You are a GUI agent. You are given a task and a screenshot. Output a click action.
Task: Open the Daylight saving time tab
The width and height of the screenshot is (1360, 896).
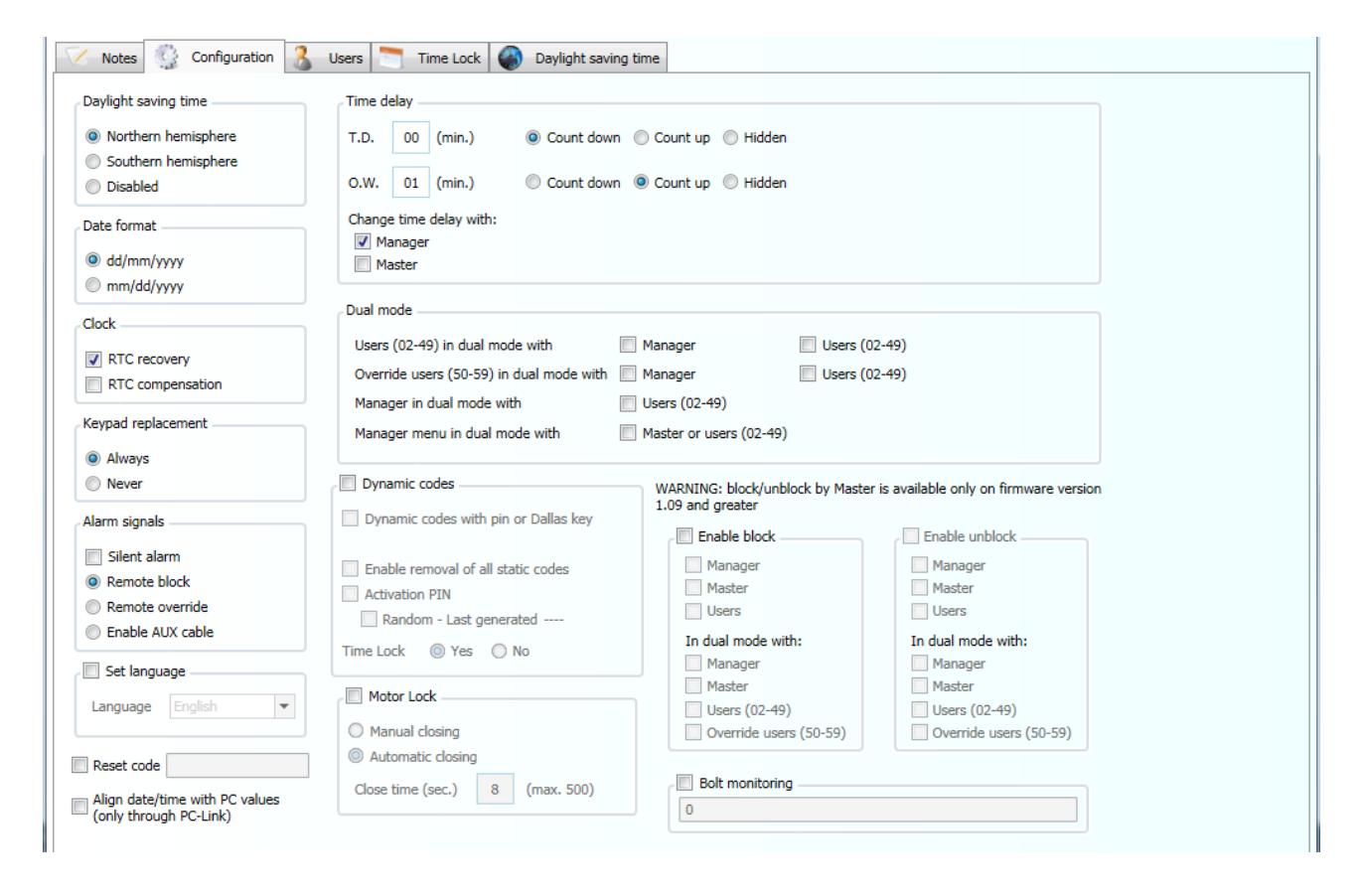tap(576, 58)
